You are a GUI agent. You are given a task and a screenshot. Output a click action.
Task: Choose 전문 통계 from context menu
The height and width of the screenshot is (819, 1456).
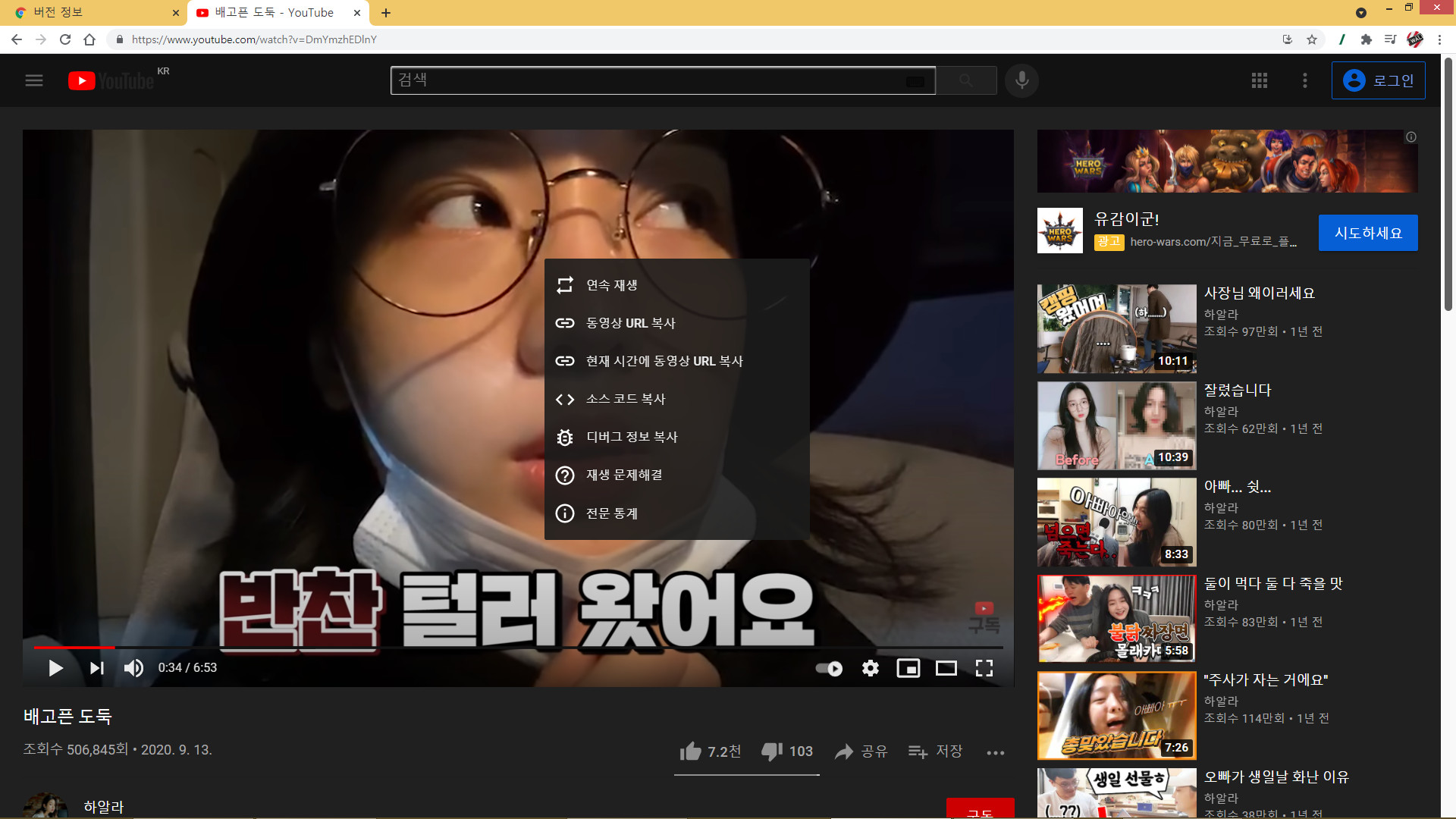point(611,513)
